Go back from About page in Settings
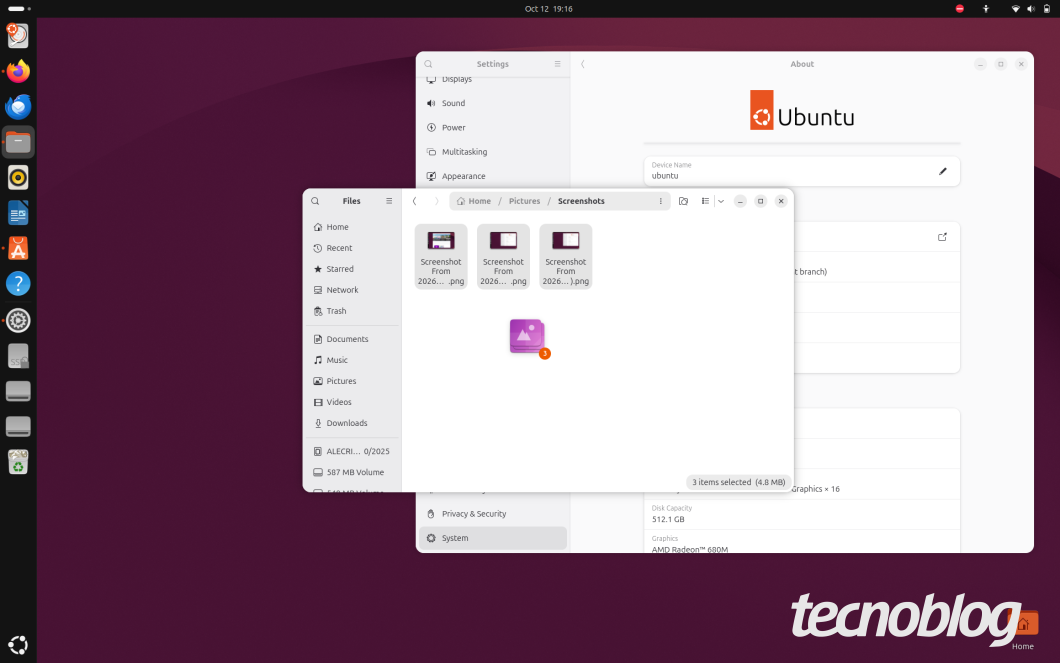Screen dimensions: 1060x663 point(583,64)
